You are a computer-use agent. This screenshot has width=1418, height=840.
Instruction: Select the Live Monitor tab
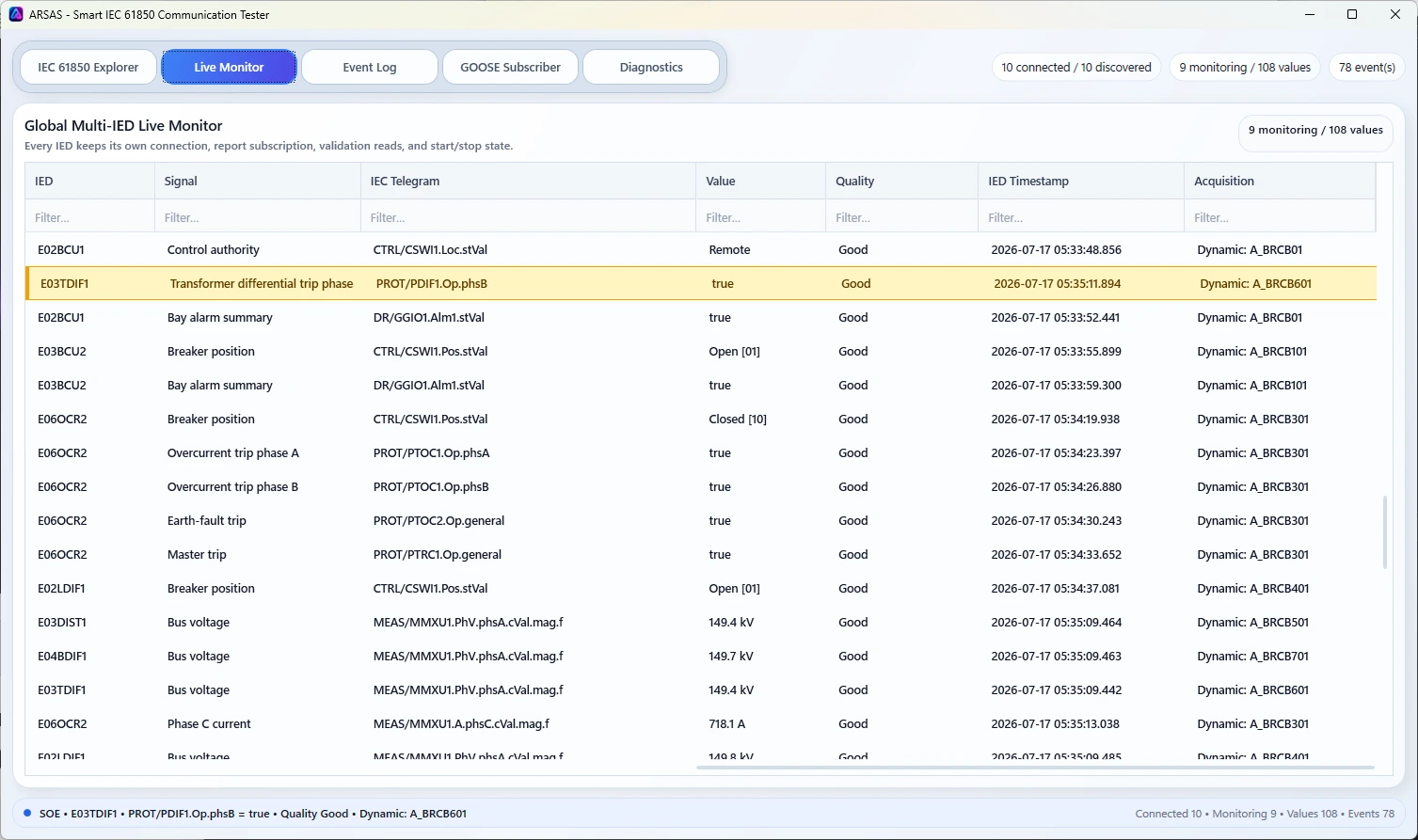pyautogui.click(x=229, y=67)
